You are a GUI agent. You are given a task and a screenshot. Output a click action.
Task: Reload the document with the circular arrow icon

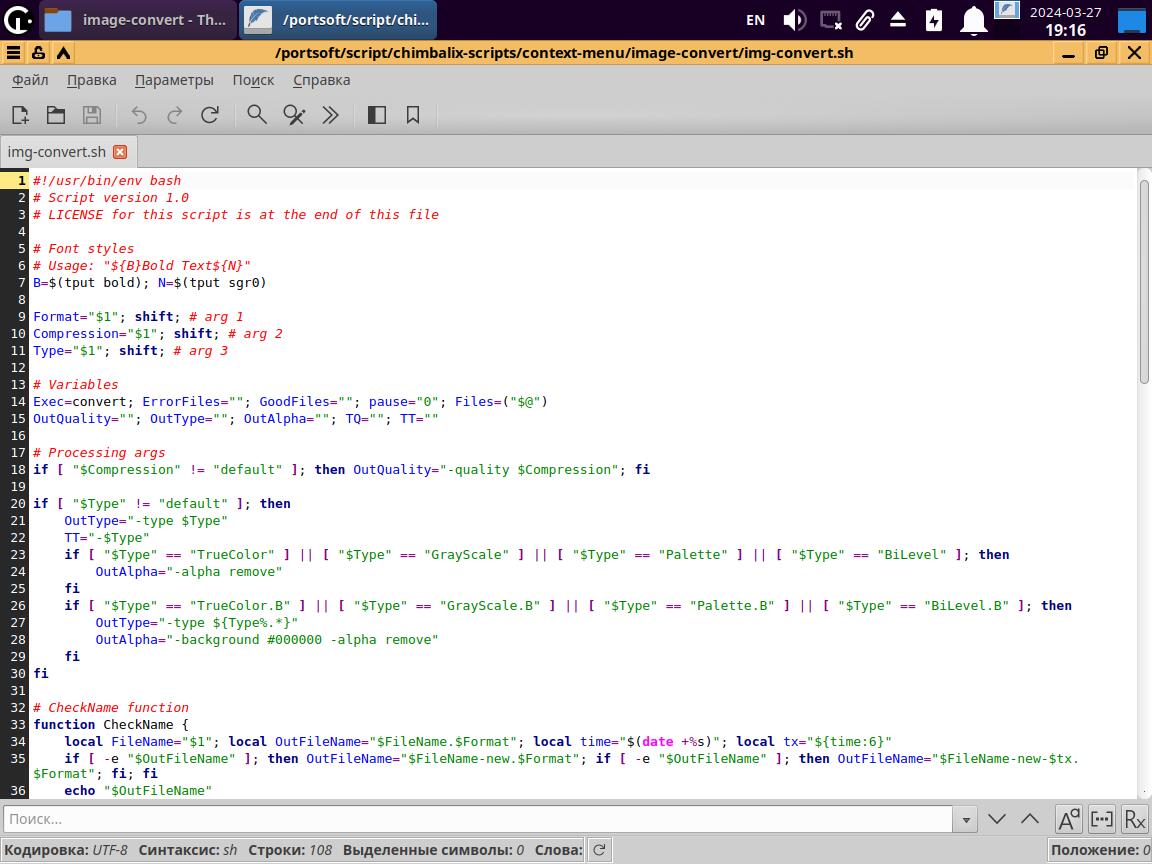[210, 115]
